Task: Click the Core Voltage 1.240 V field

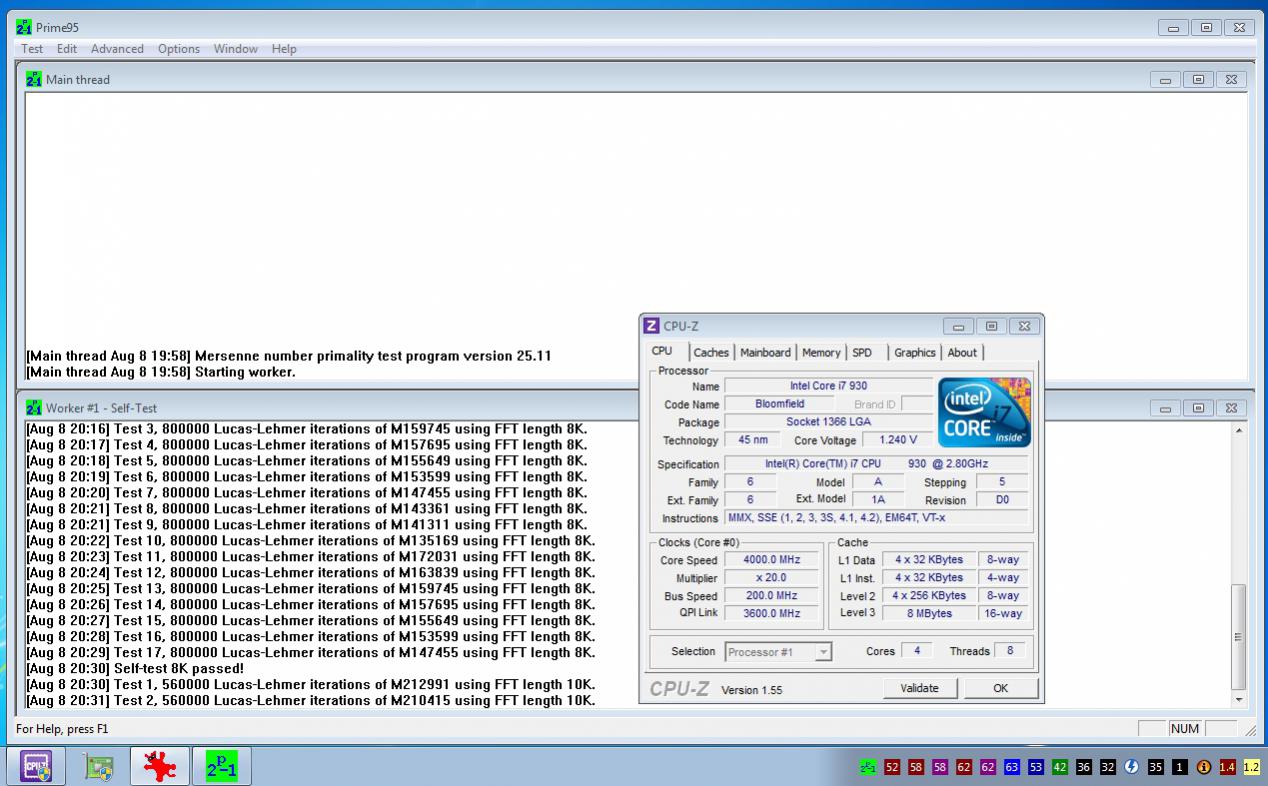Action: (x=897, y=440)
